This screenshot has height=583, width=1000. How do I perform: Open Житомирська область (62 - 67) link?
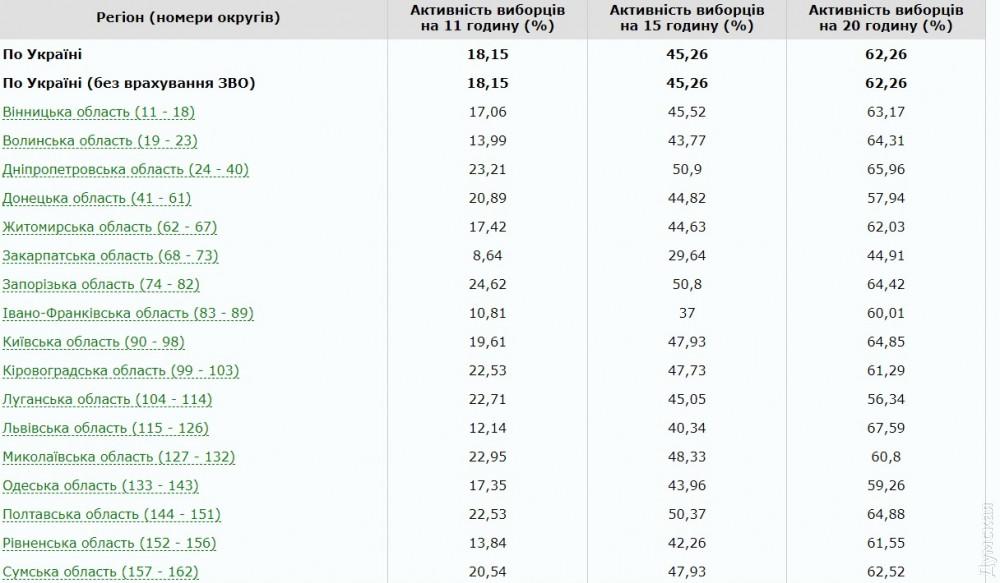[110, 227]
